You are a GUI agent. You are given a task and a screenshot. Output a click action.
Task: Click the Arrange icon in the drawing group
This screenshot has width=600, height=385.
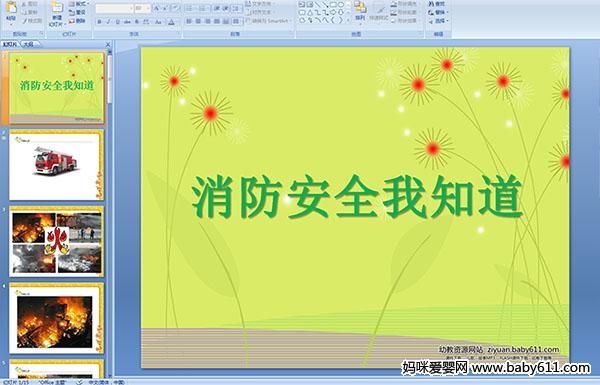(x=360, y=11)
